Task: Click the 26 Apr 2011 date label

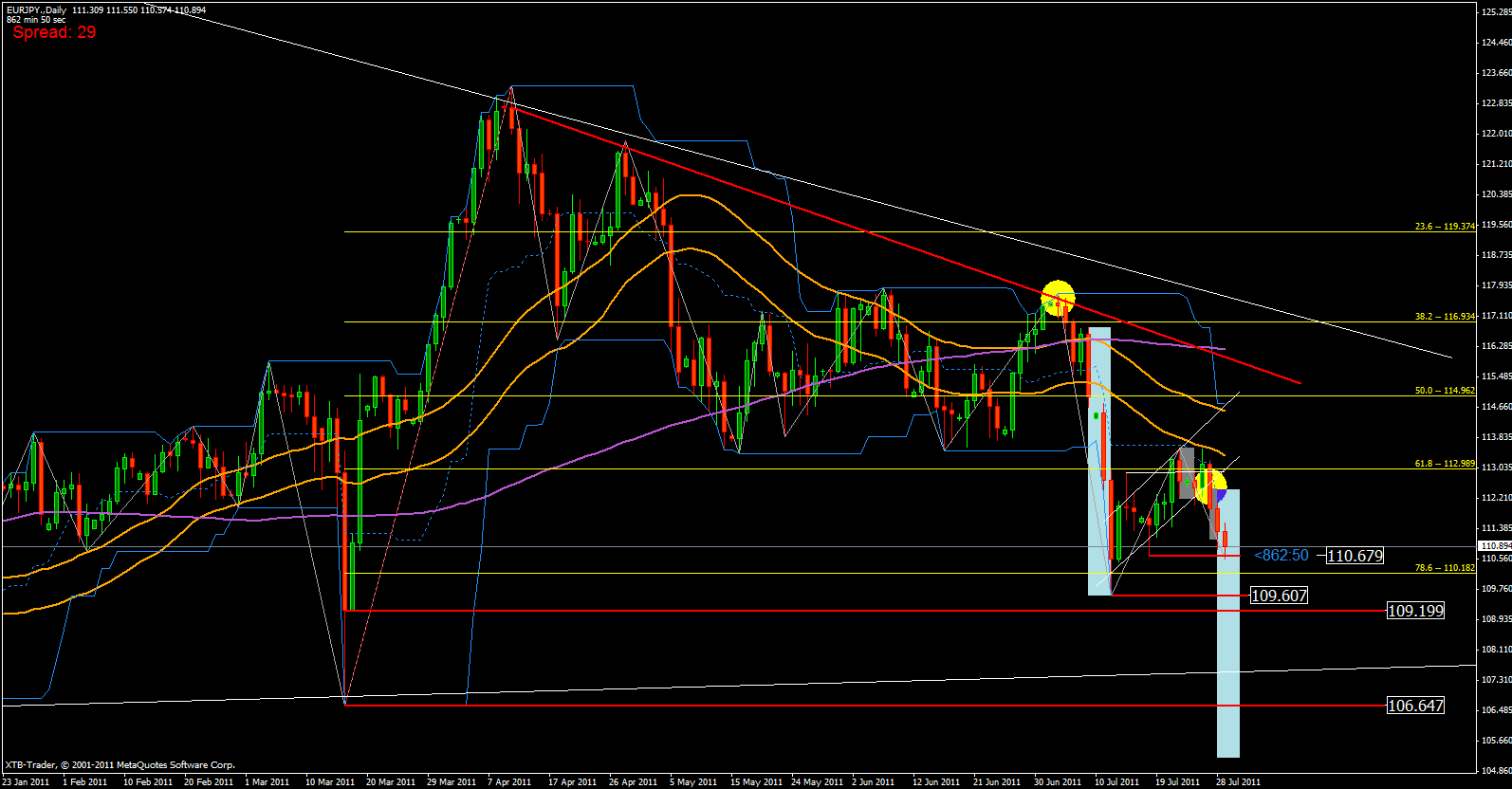Action: tap(634, 782)
